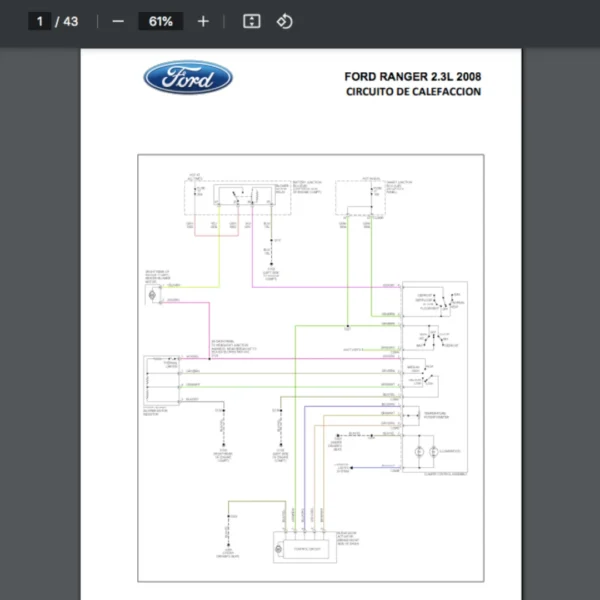Click the "/ 43" total pages text
The image size is (600, 600).
(x=67, y=21)
